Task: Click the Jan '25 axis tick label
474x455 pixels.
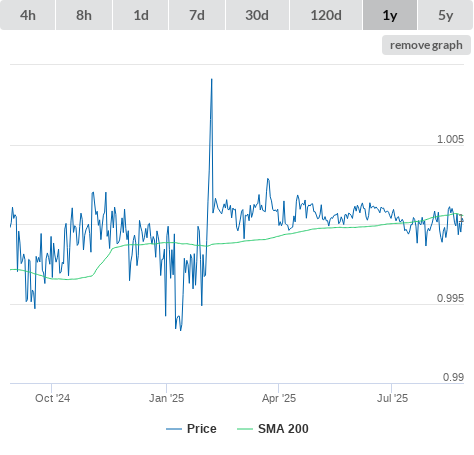Action: [x=166, y=398]
